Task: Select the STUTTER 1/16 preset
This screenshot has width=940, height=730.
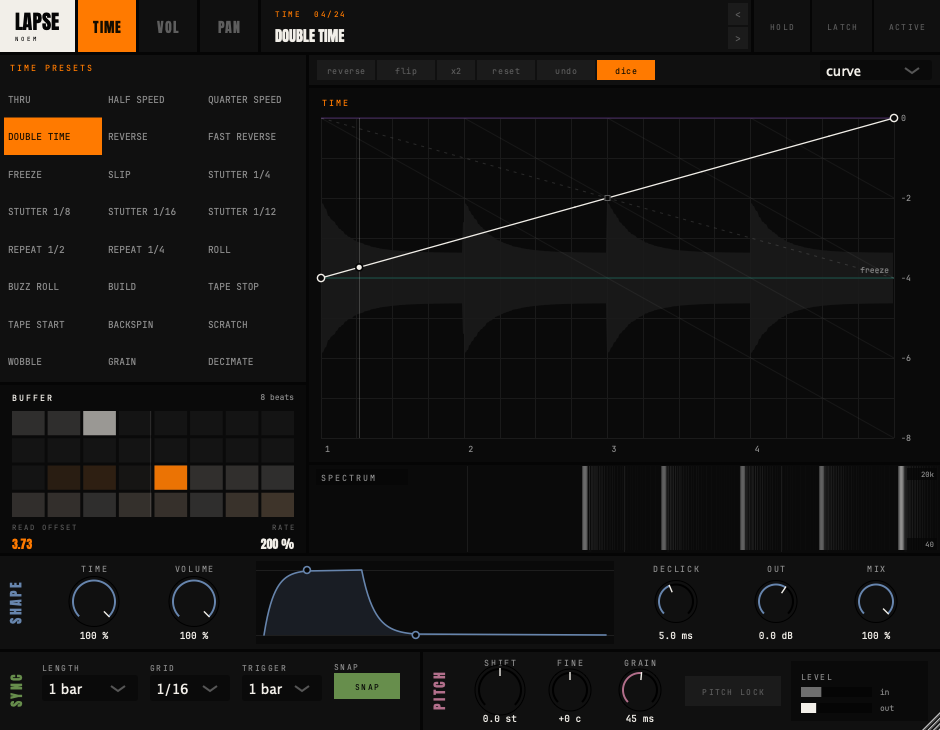Action: point(153,212)
